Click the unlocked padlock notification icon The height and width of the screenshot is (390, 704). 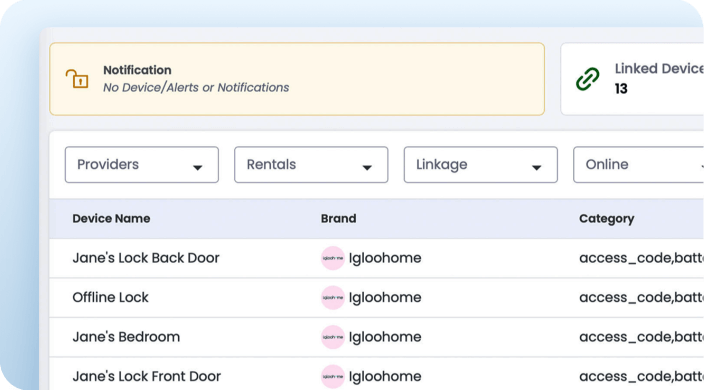click(x=77, y=79)
